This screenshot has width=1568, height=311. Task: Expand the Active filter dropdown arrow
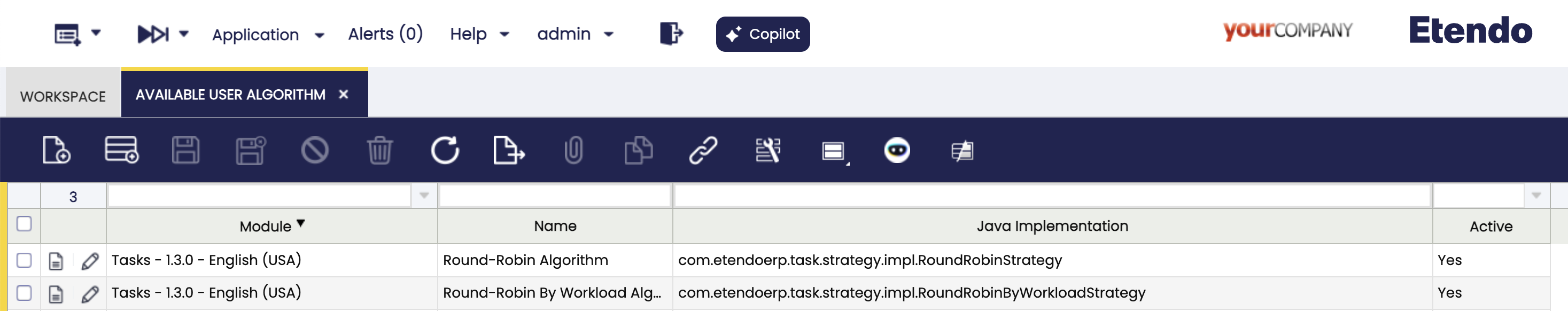click(x=1536, y=196)
